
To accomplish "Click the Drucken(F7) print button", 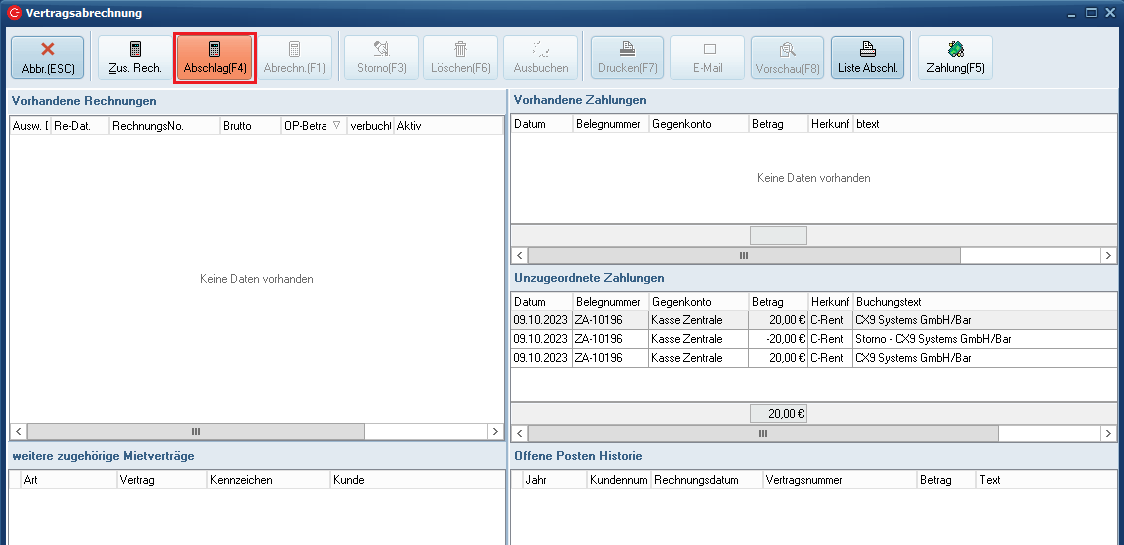I will pyautogui.click(x=627, y=58).
